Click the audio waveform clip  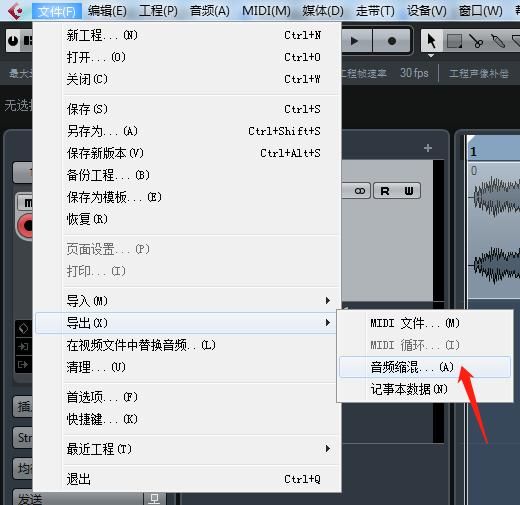coord(494,230)
